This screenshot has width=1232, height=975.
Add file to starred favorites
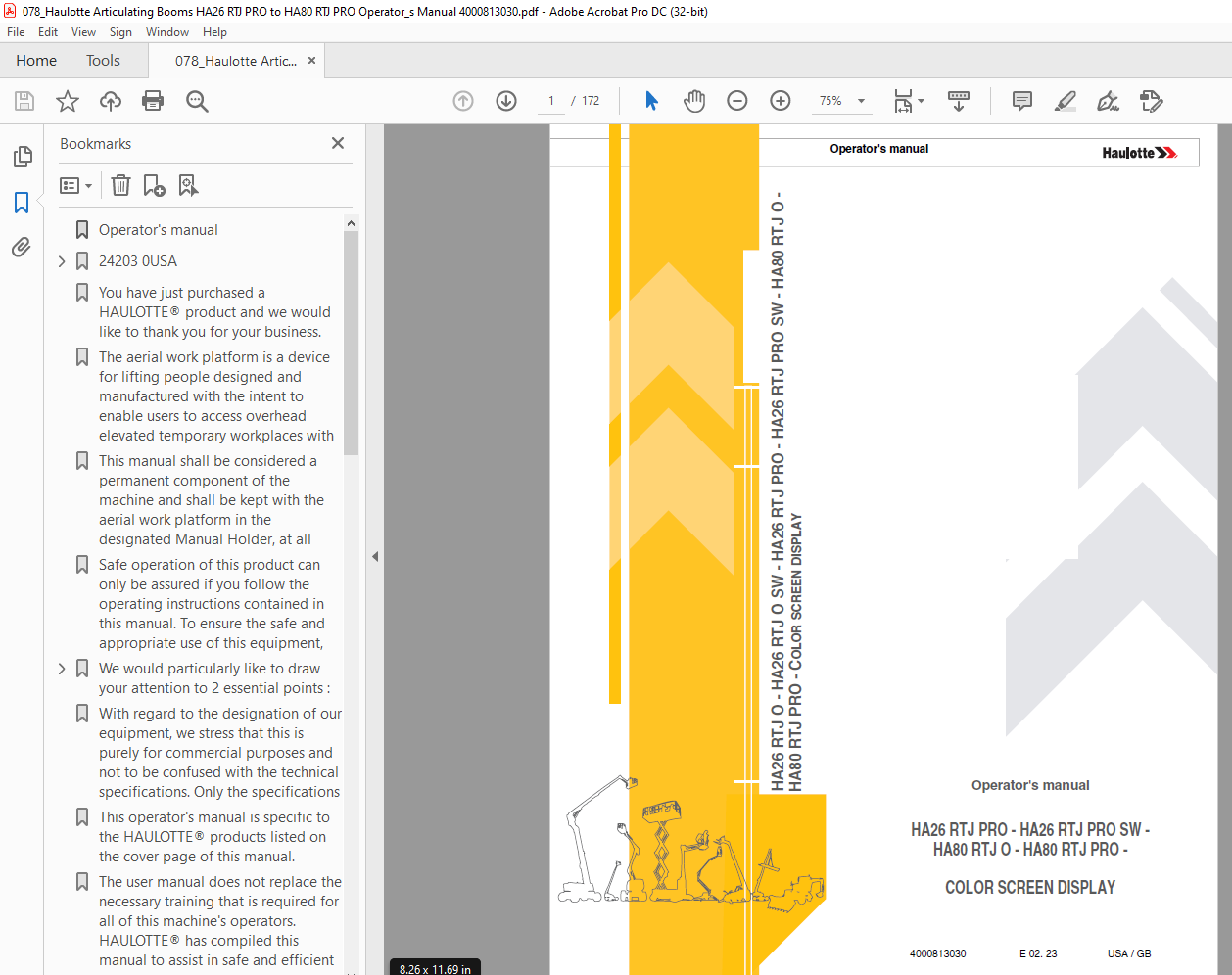tap(68, 101)
